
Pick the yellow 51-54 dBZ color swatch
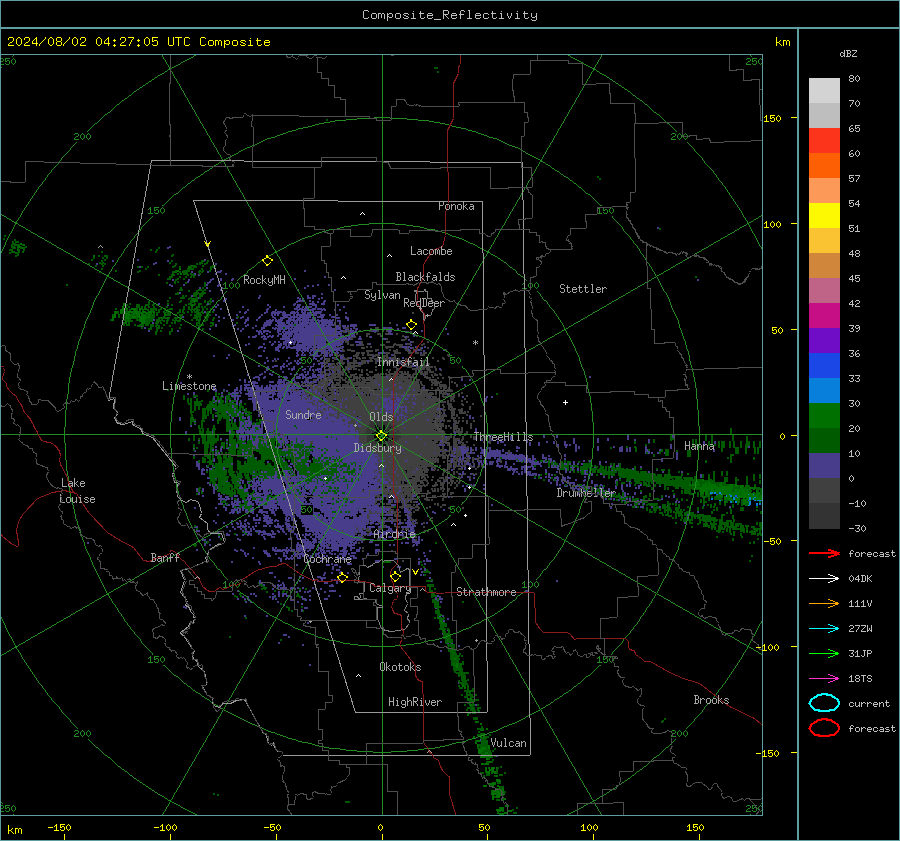[x=824, y=216]
